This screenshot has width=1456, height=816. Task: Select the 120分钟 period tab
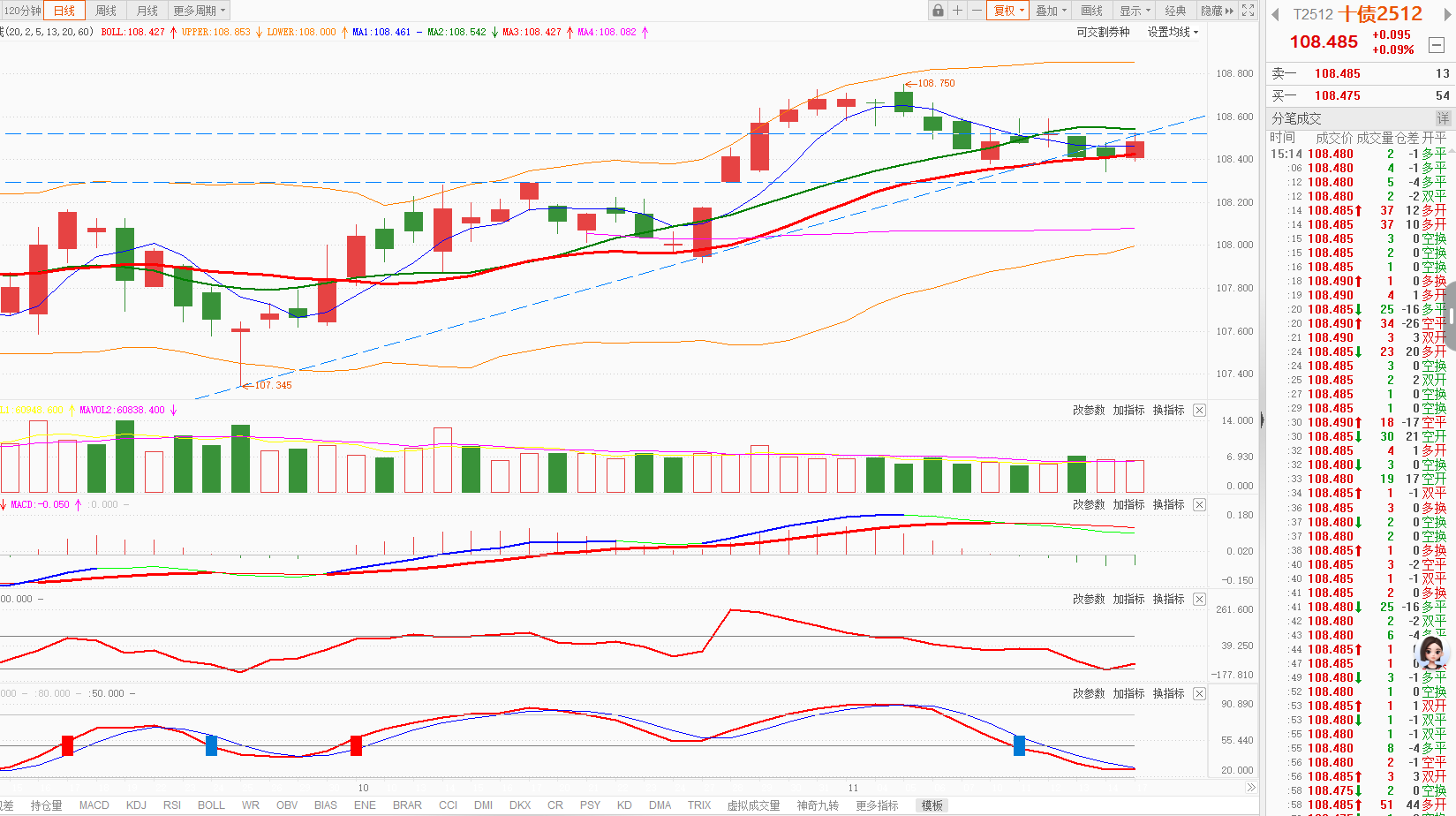[22, 11]
